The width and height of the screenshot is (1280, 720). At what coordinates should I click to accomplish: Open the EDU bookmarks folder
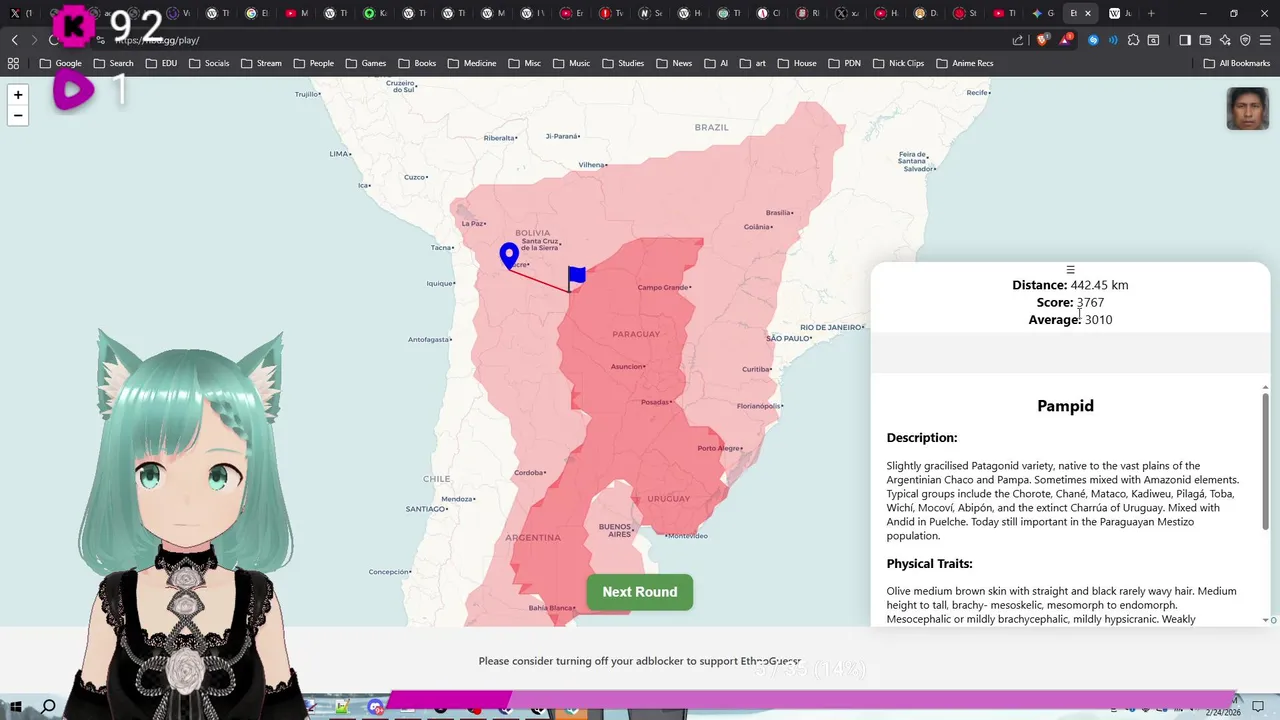click(x=161, y=63)
